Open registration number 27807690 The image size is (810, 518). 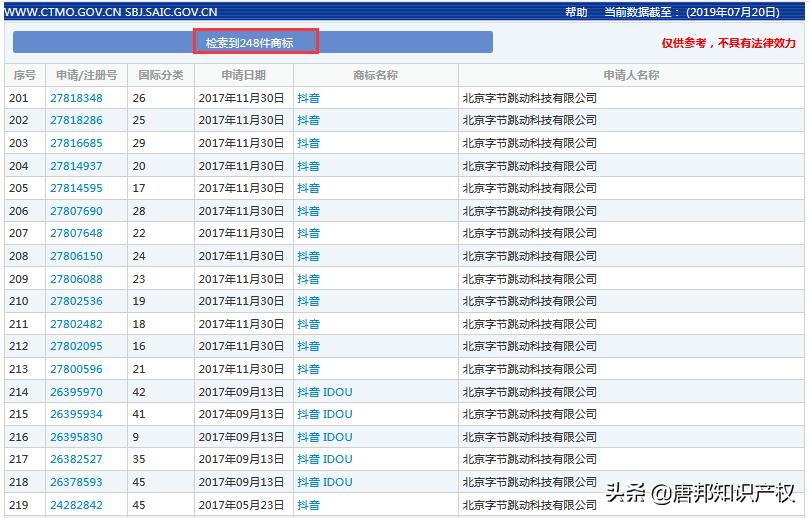pos(76,211)
